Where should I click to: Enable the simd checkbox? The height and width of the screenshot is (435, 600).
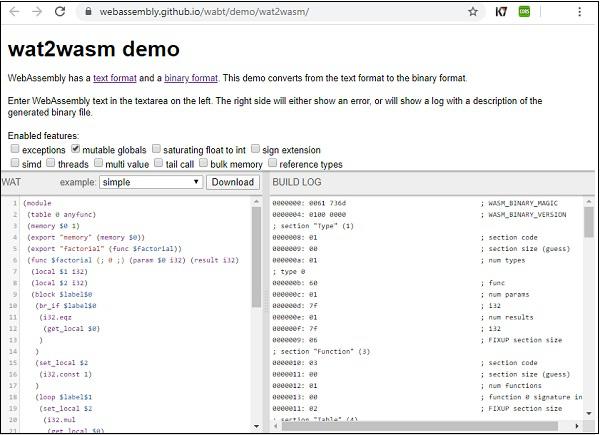[15, 163]
